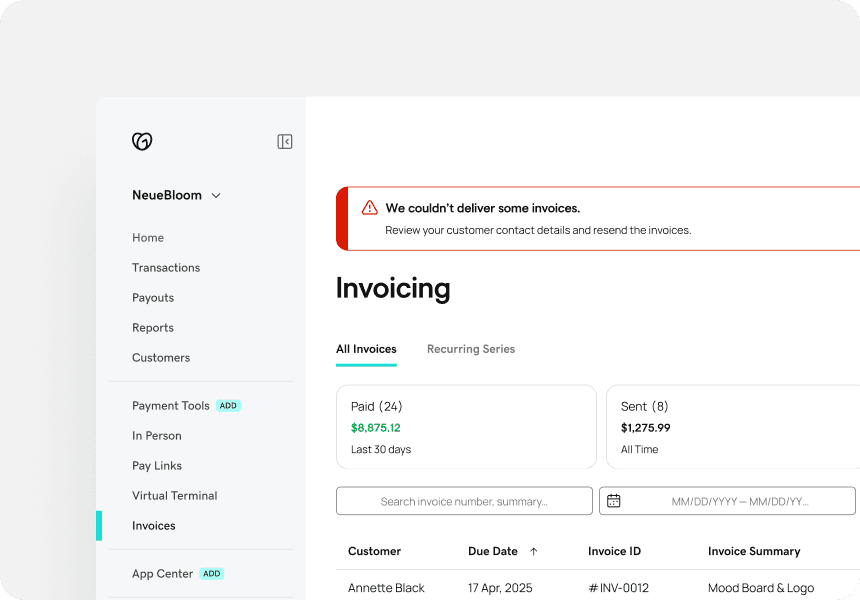The height and width of the screenshot is (600, 860).
Task: Switch to Recurring Series tab
Action: [471, 349]
